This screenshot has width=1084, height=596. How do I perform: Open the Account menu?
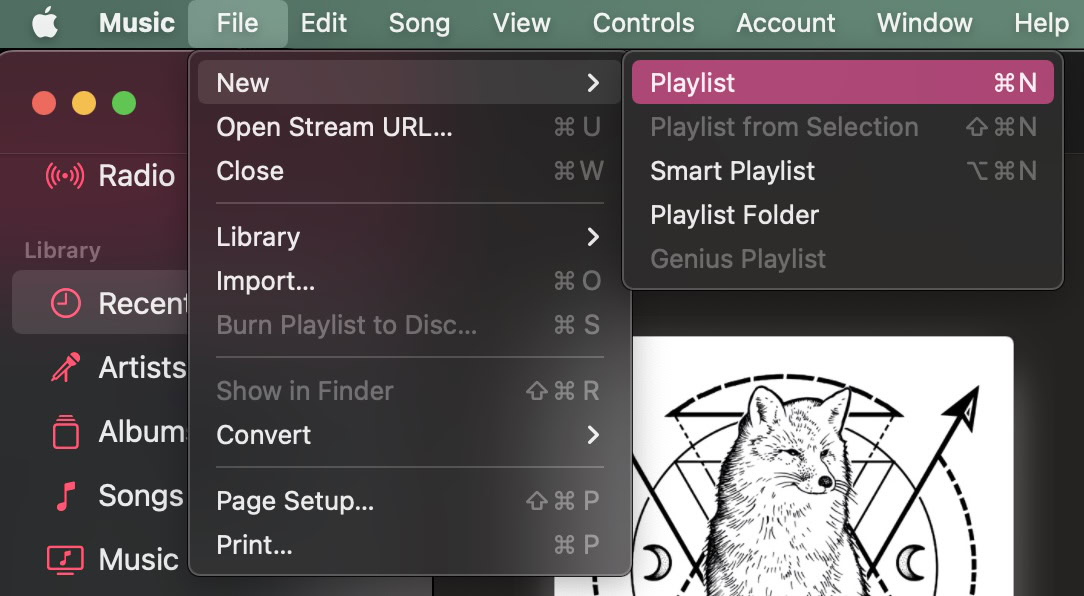[x=786, y=23]
